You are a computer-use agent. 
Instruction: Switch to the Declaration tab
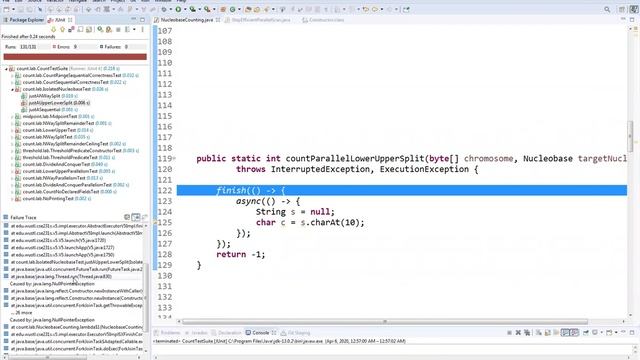pos(227,333)
